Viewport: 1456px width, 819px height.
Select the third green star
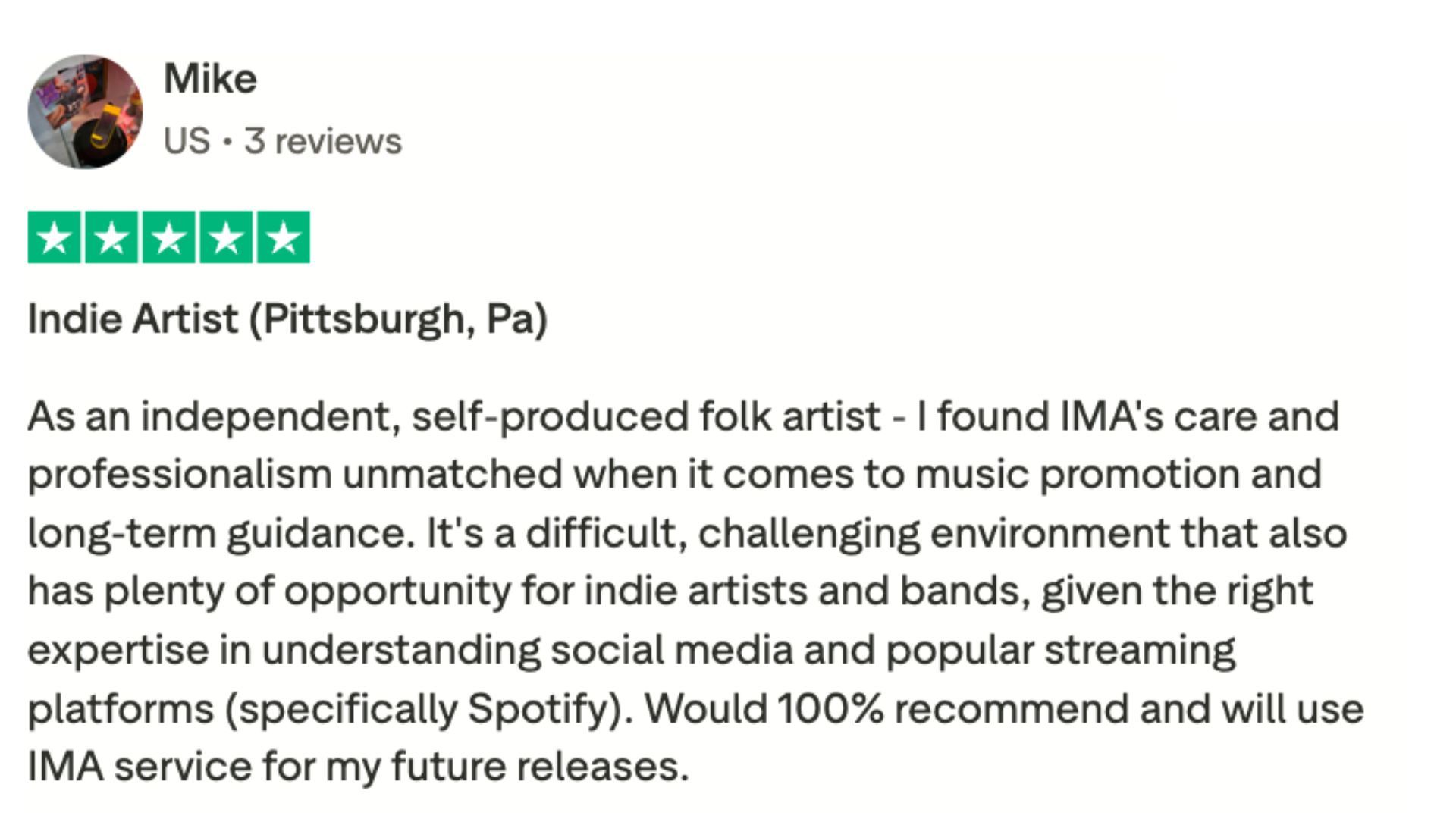pos(169,237)
